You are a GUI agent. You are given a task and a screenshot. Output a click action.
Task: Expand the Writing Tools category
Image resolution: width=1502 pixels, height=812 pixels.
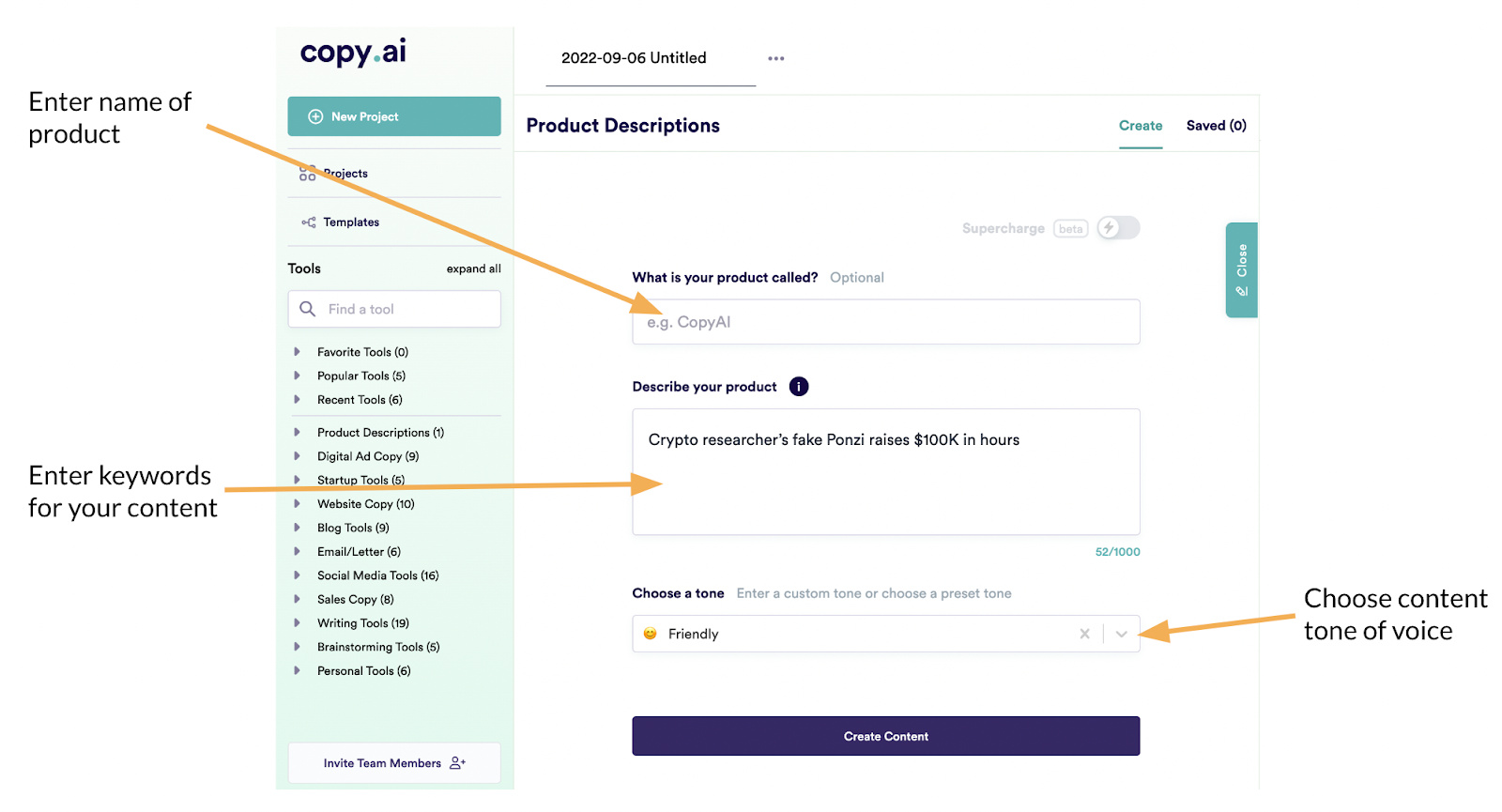click(298, 623)
